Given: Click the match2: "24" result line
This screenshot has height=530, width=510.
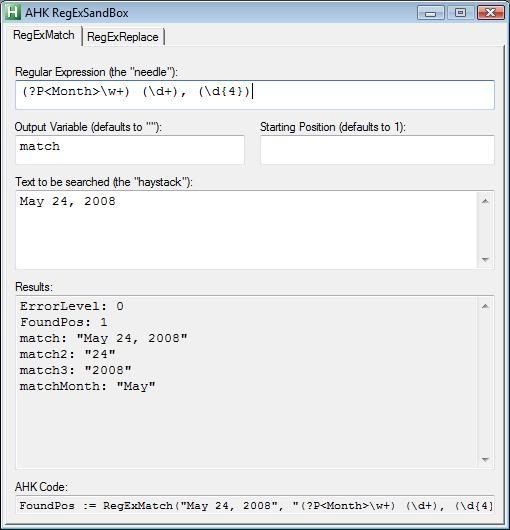Looking at the screenshot, I should pyautogui.click(x=68, y=354).
